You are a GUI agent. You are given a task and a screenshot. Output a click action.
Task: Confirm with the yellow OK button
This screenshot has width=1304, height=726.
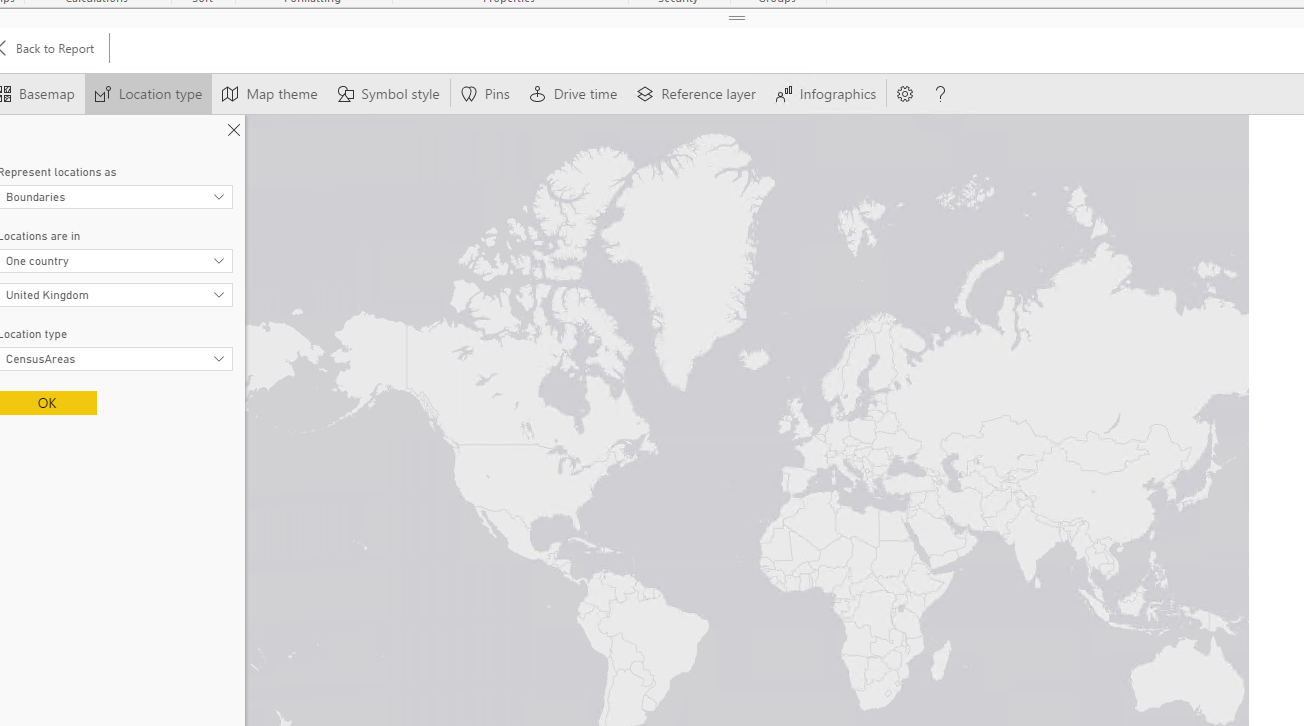point(47,403)
